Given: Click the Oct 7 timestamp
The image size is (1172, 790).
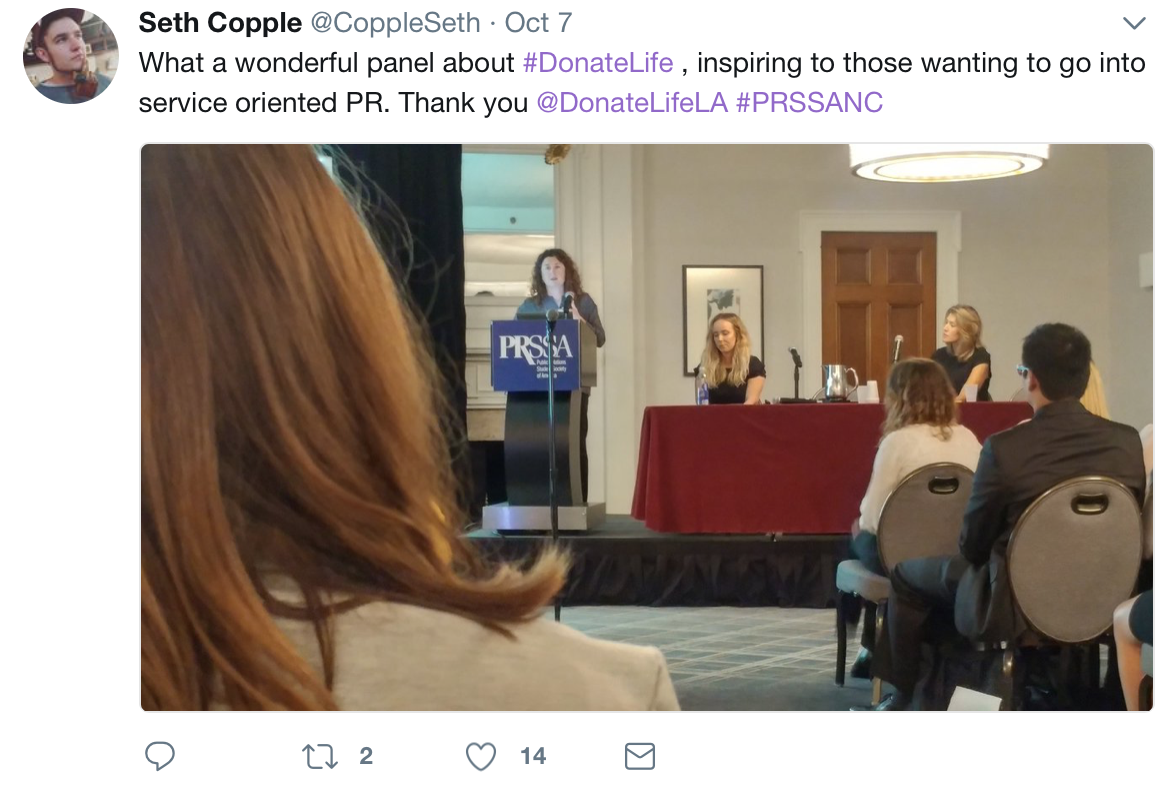Looking at the screenshot, I should point(538,23).
